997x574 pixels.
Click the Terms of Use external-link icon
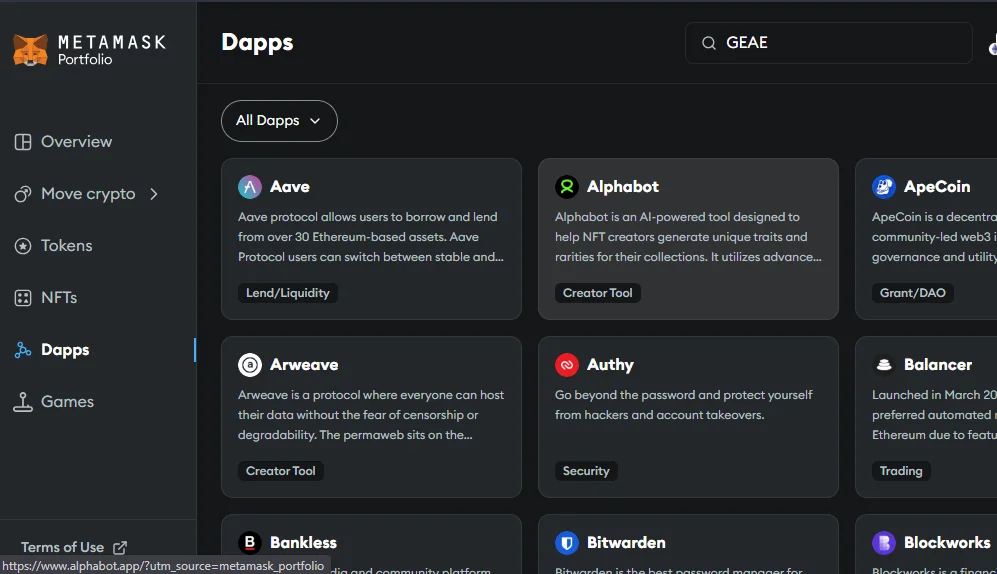click(120, 547)
